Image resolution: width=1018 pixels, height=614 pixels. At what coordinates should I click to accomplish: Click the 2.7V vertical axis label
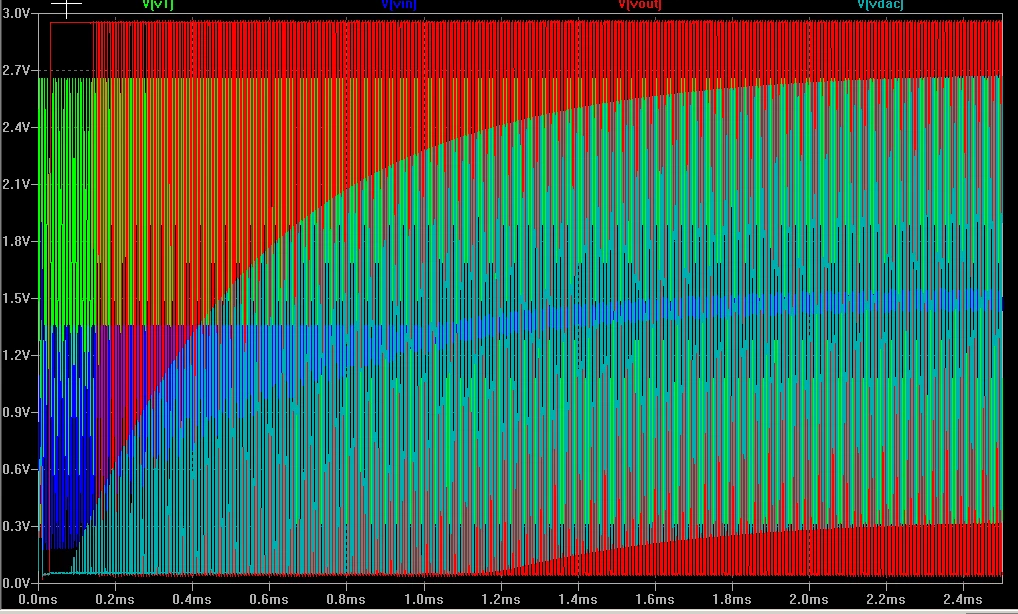click(16, 70)
